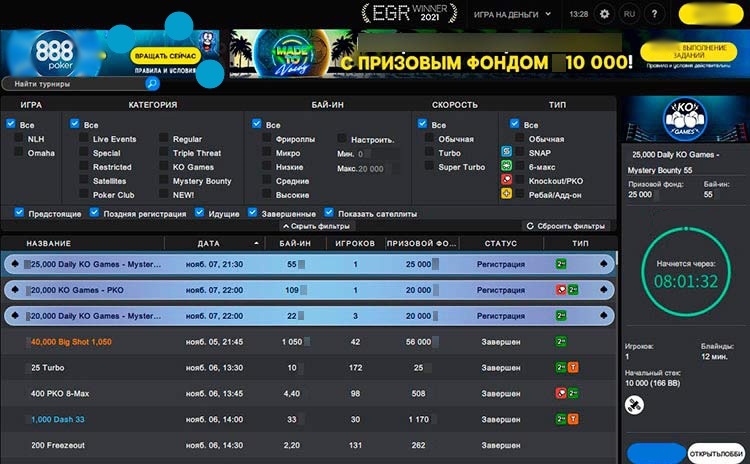Click right spade icon on 109 buy-in row
The width and height of the screenshot is (750, 464).
(x=604, y=289)
